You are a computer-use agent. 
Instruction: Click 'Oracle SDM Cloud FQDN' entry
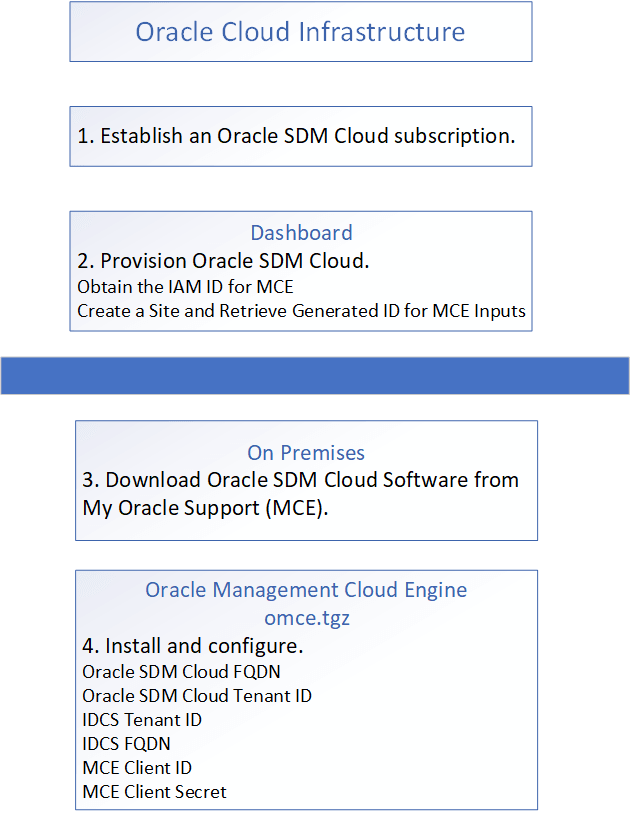pos(181,672)
